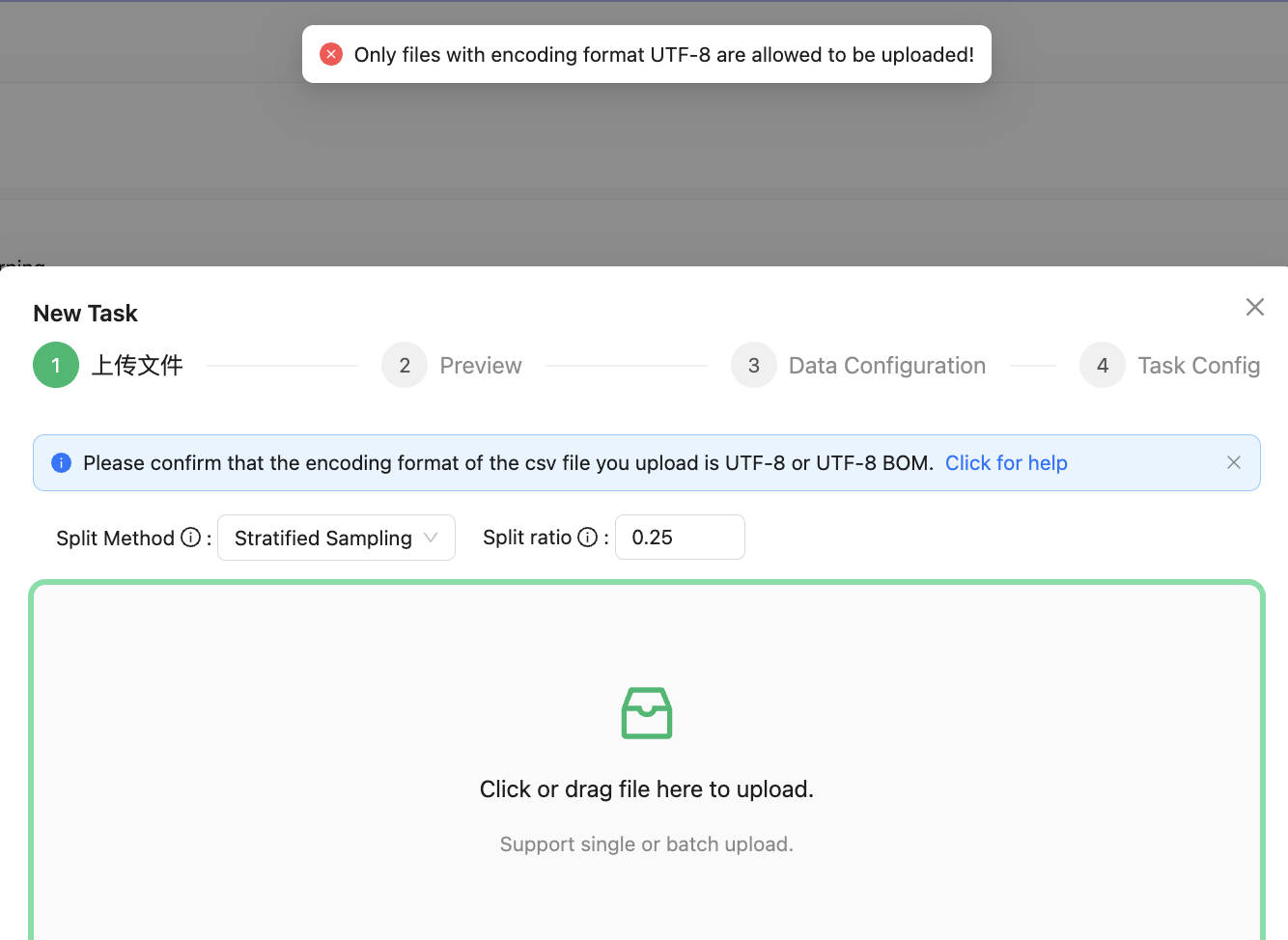Click the UTF-8 error toast message
This screenshot has height=940, width=1288.
(663, 55)
